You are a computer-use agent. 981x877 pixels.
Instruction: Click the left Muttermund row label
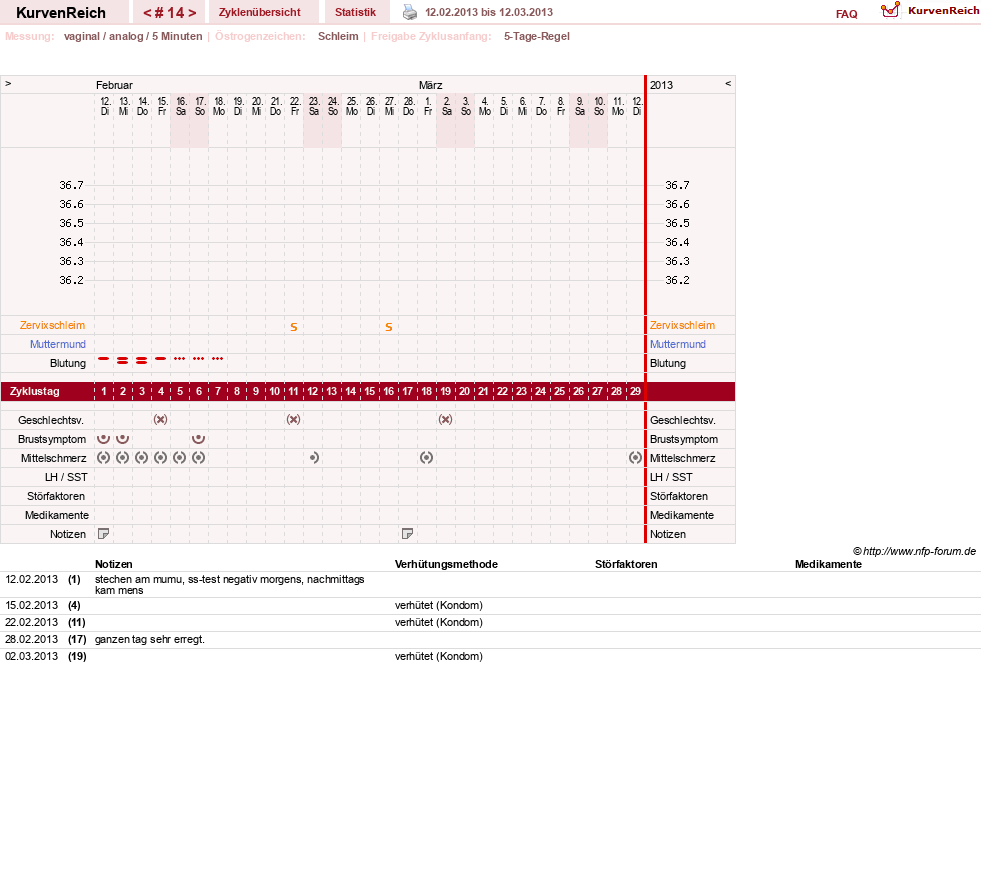coord(58,344)
